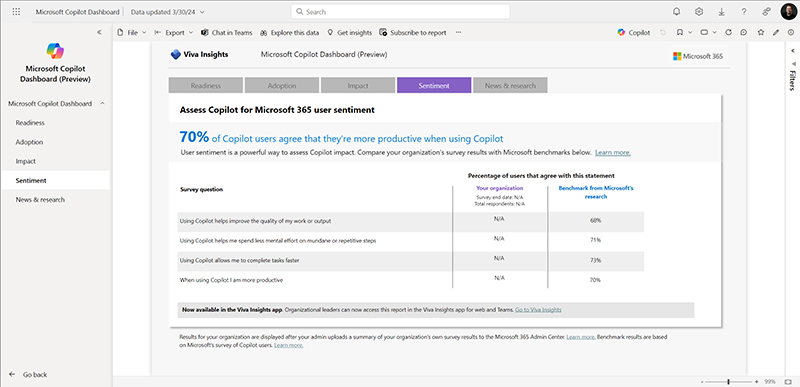Expand the Data updated 3/30/24 dropdown
800x387 pixels.
(168, 12)
